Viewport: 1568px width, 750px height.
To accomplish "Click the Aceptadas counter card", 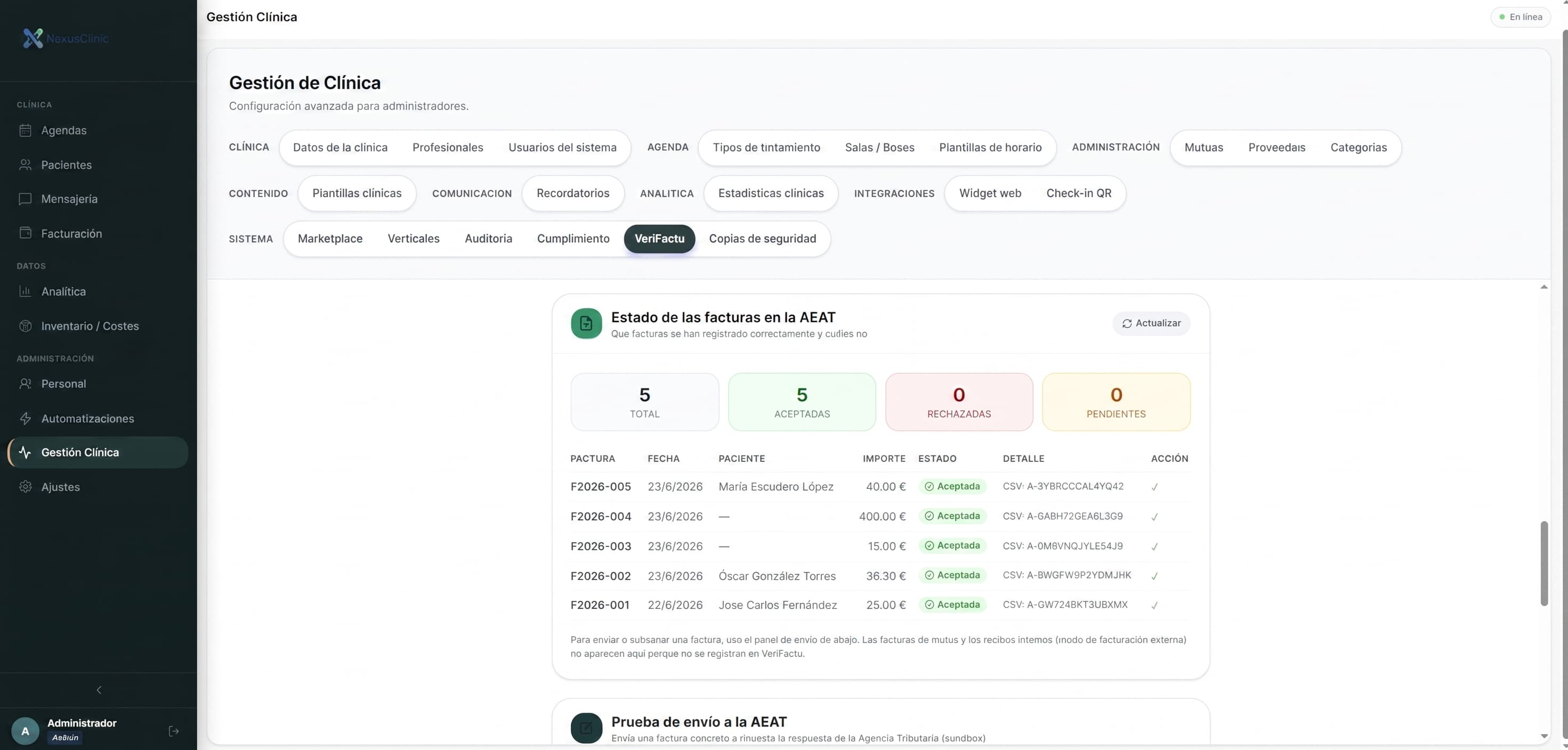I will [802, 402].
